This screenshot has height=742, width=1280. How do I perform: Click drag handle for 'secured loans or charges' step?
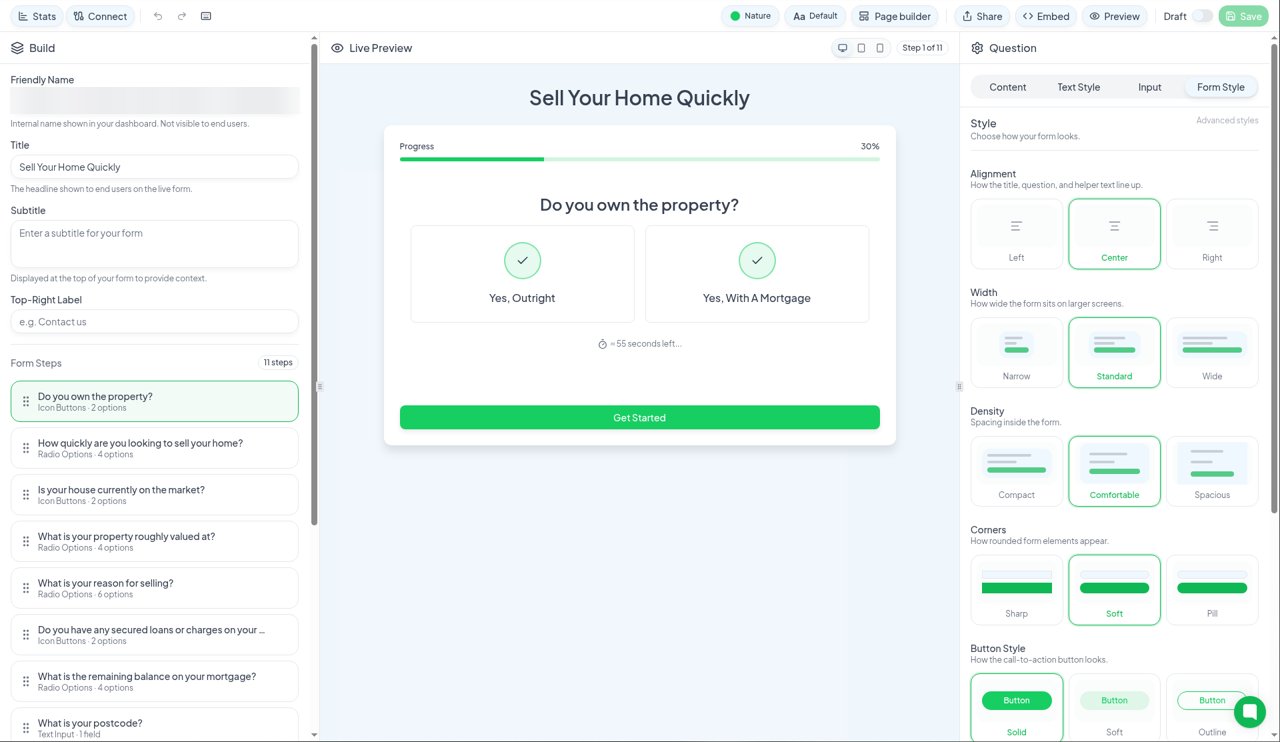26,635
